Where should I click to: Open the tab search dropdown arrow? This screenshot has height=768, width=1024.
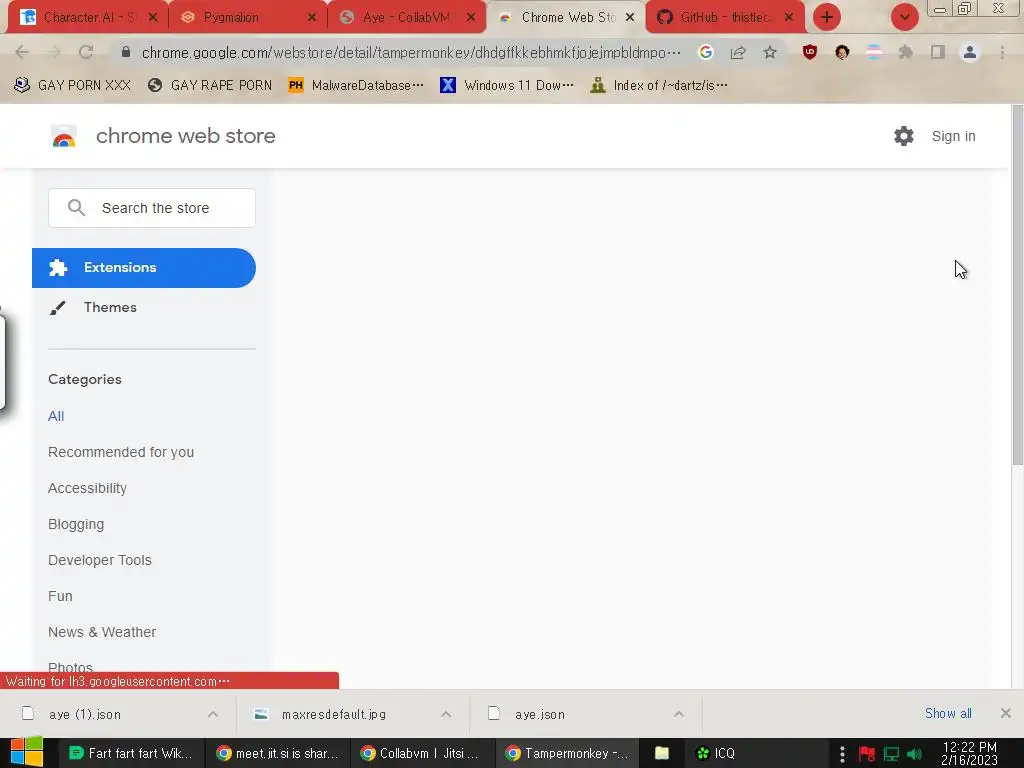pos(904,18)
